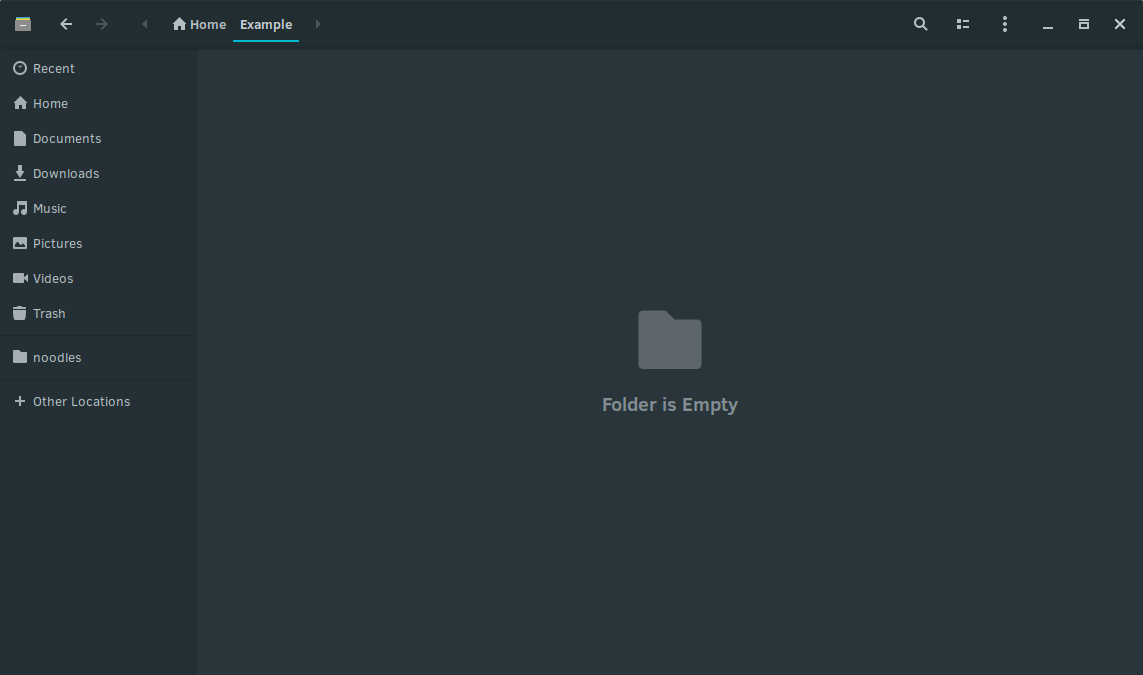Open Documents in the sidebar
1143x675 pixels.
(x=98, y=138)
